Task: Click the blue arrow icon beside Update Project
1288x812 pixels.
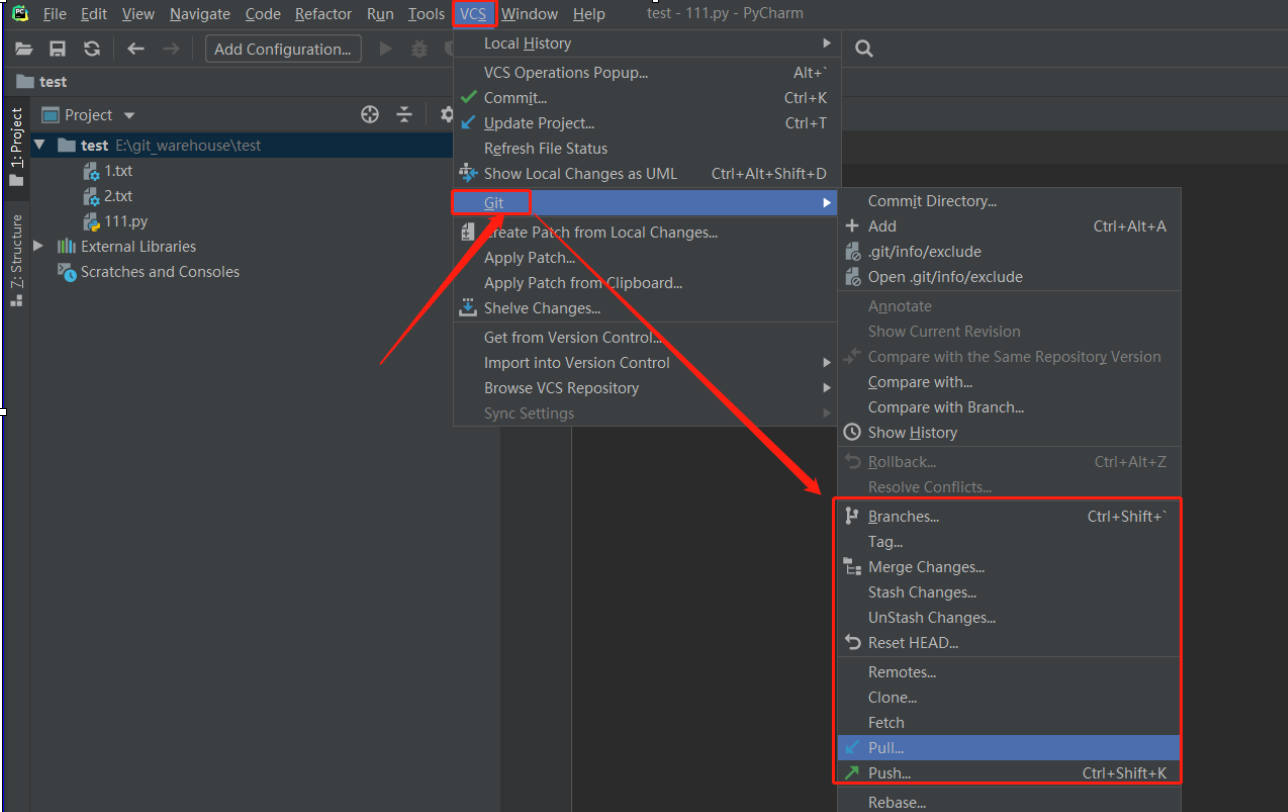Action: [x=468, y=123]
